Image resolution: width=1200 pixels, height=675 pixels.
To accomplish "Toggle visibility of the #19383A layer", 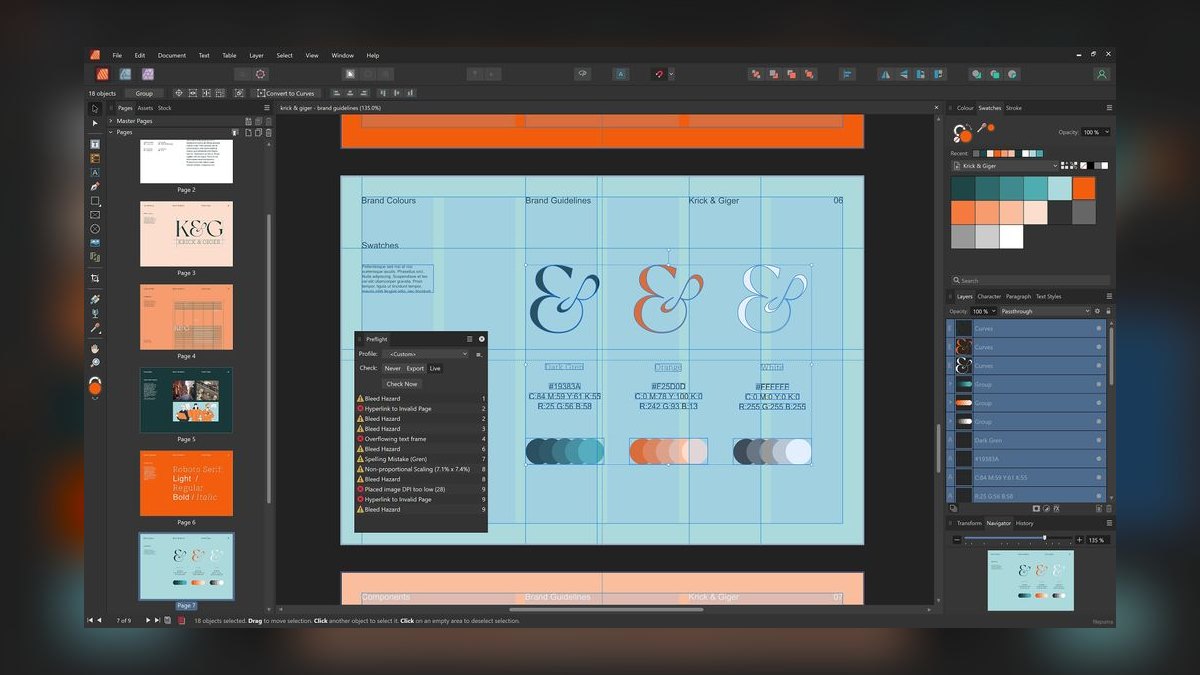I will (1098, 459).
